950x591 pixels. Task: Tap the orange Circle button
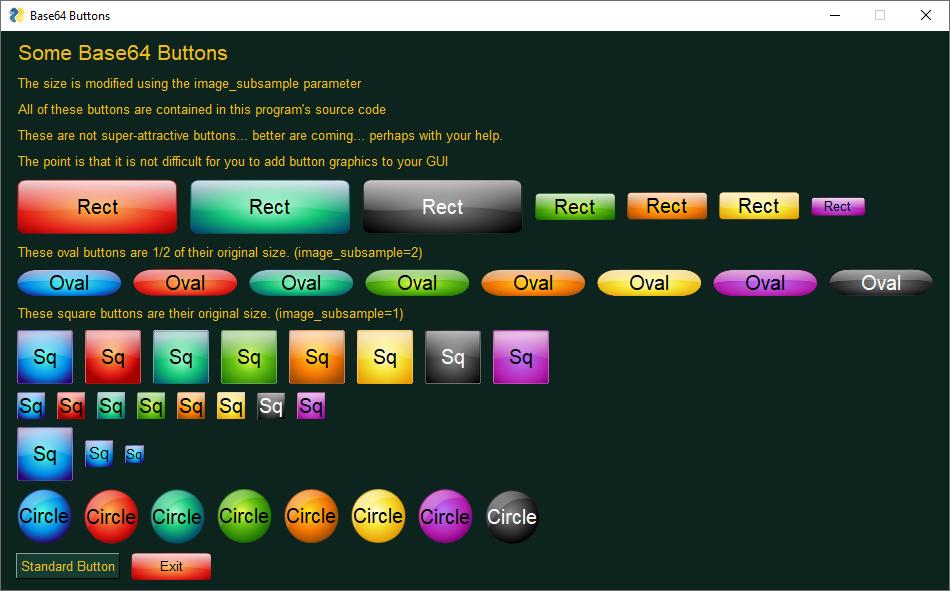coord(311,516)
